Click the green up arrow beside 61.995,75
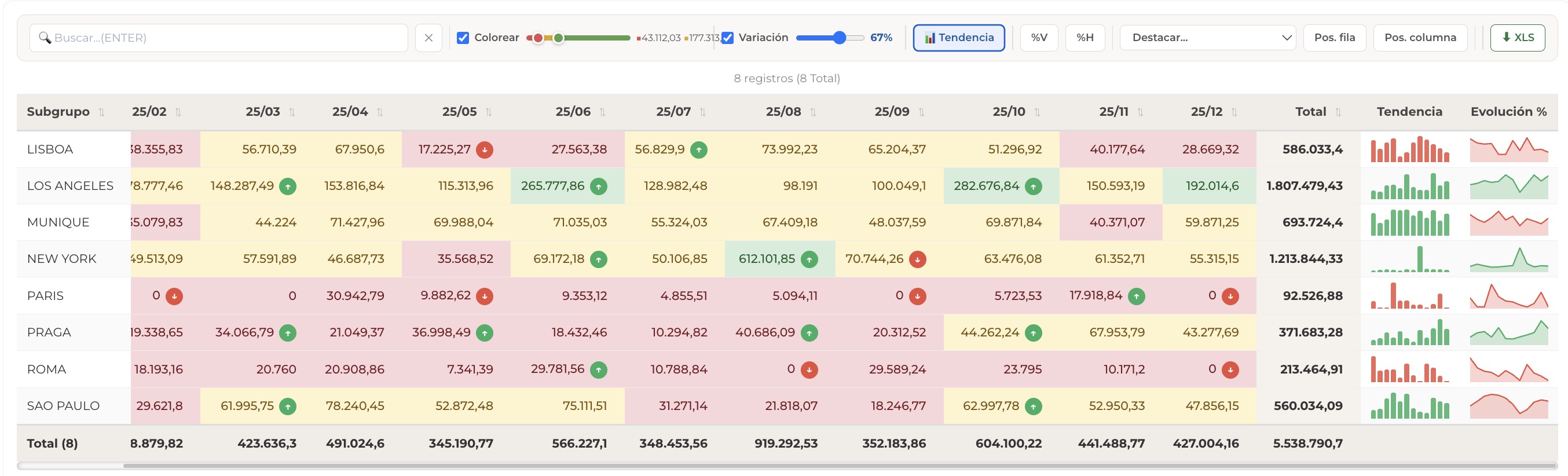The image size is (1568, 476). click(x=288, y=406)
